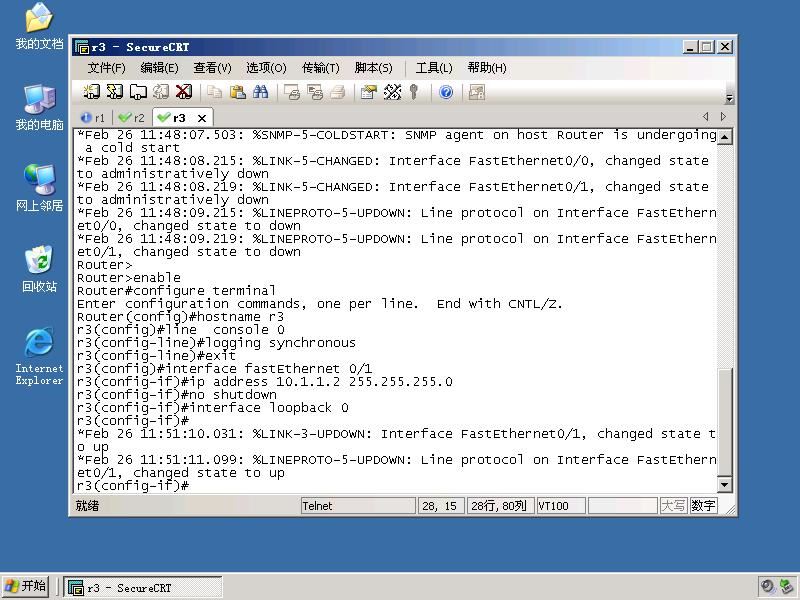Click the terminal vertical scrollbar thumb
800x600 pixels.
click(724, 421)
